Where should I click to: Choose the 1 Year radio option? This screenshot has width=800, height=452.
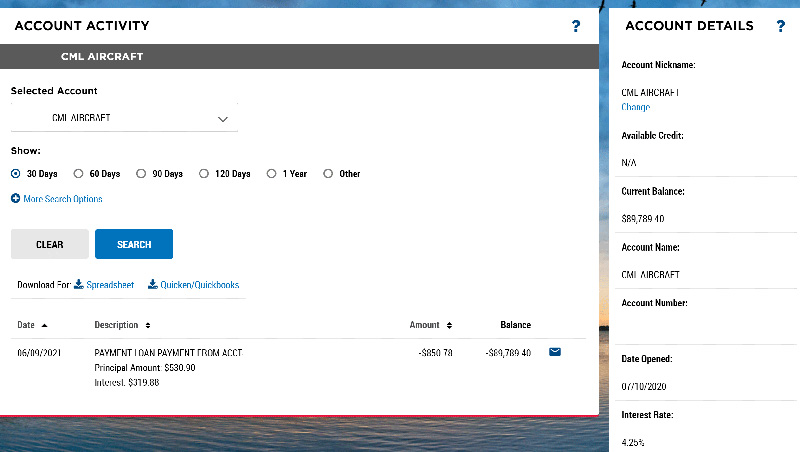271,173
